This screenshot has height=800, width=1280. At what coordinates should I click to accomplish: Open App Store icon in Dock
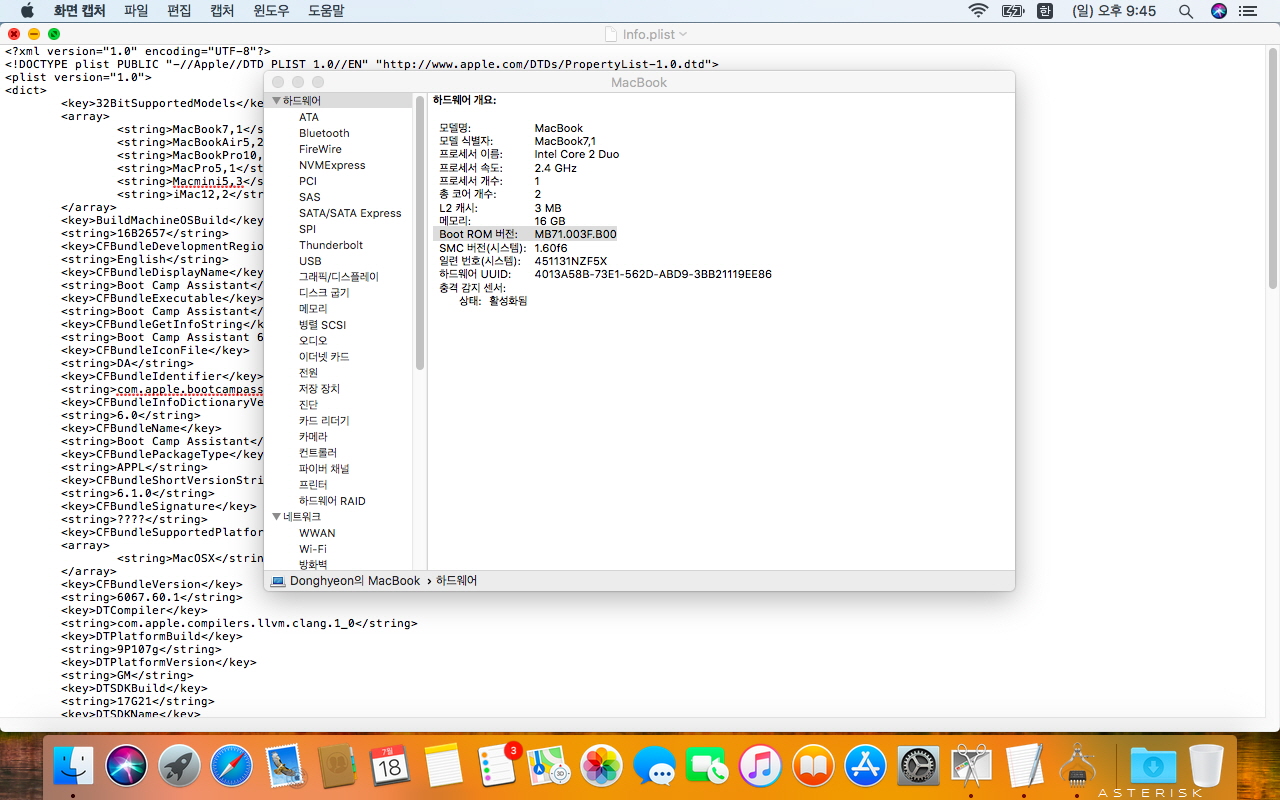tap(867, 767)
